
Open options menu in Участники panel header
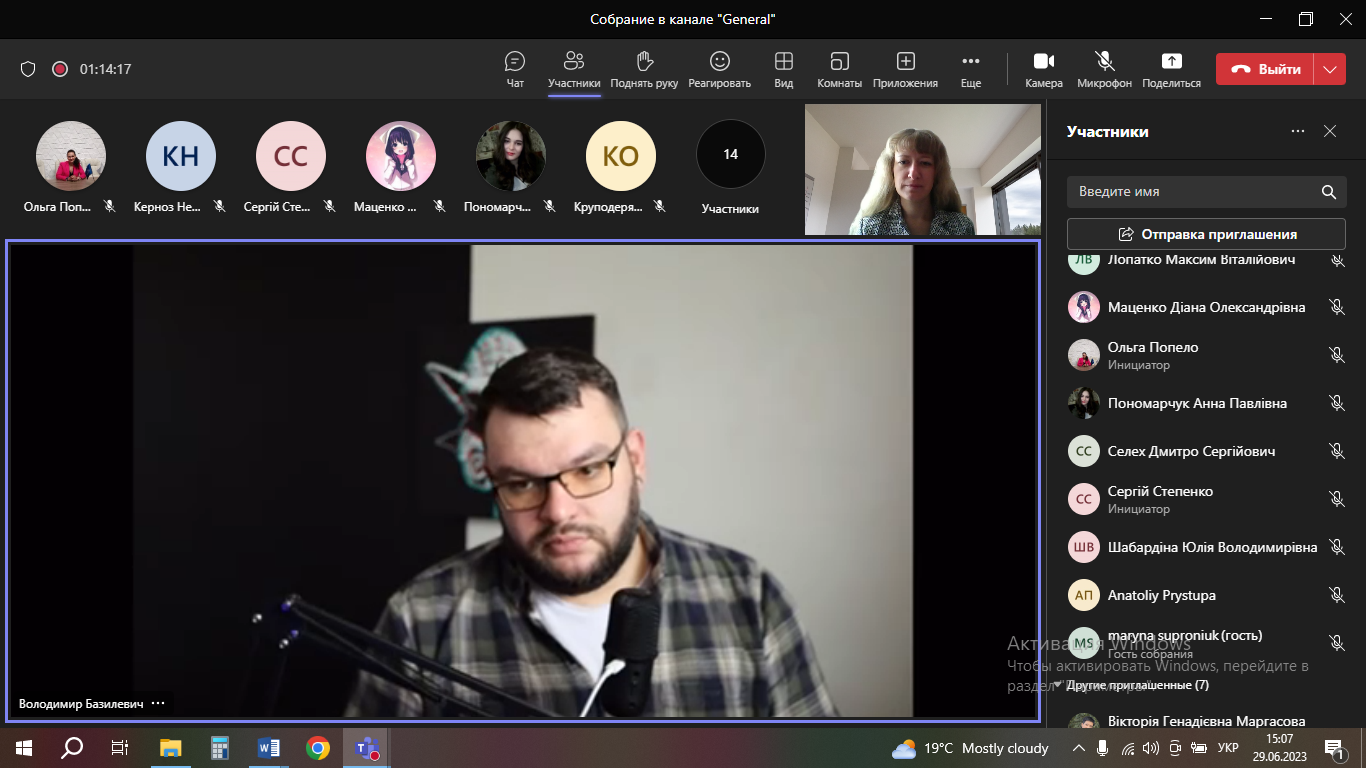1298,131
